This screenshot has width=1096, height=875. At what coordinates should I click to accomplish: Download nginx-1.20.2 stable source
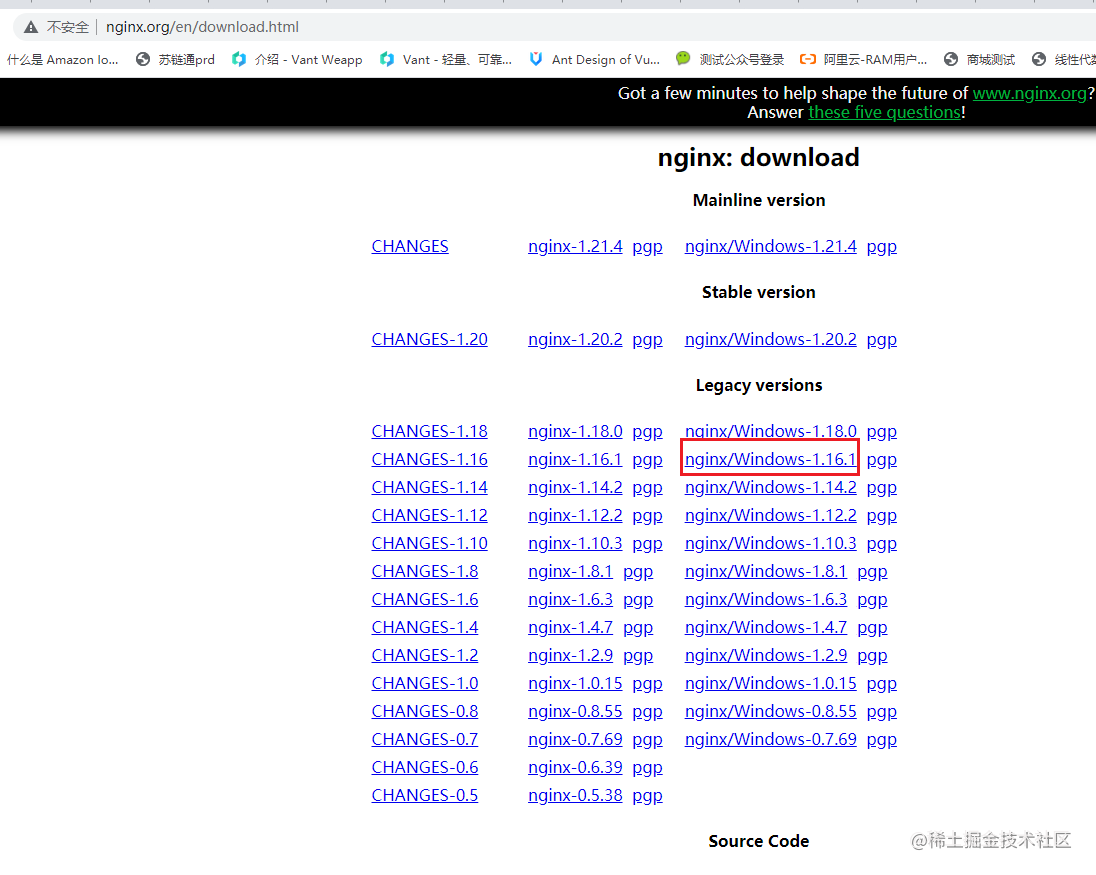(575, 339)
